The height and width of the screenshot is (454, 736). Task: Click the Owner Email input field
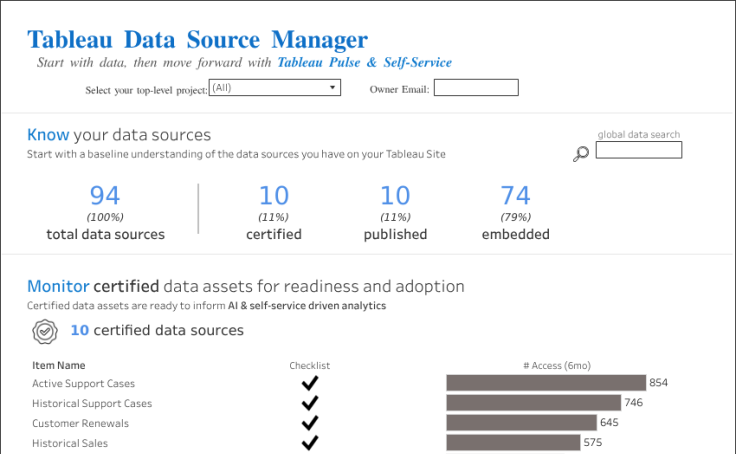(476, 88)
